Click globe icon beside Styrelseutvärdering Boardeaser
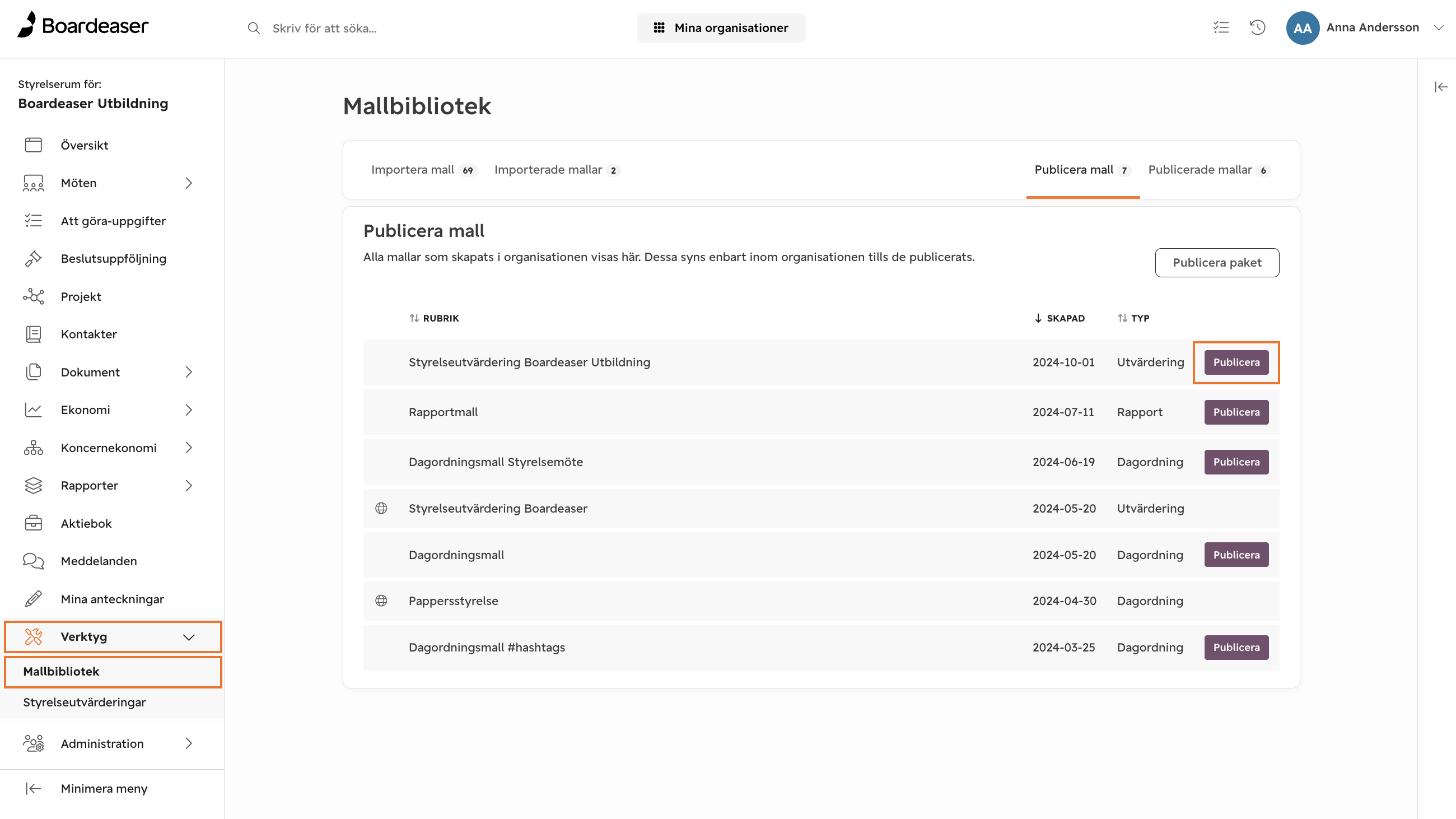Image resolution: width=1456 pixels, height=819 pixels. (x=381, y=508)
